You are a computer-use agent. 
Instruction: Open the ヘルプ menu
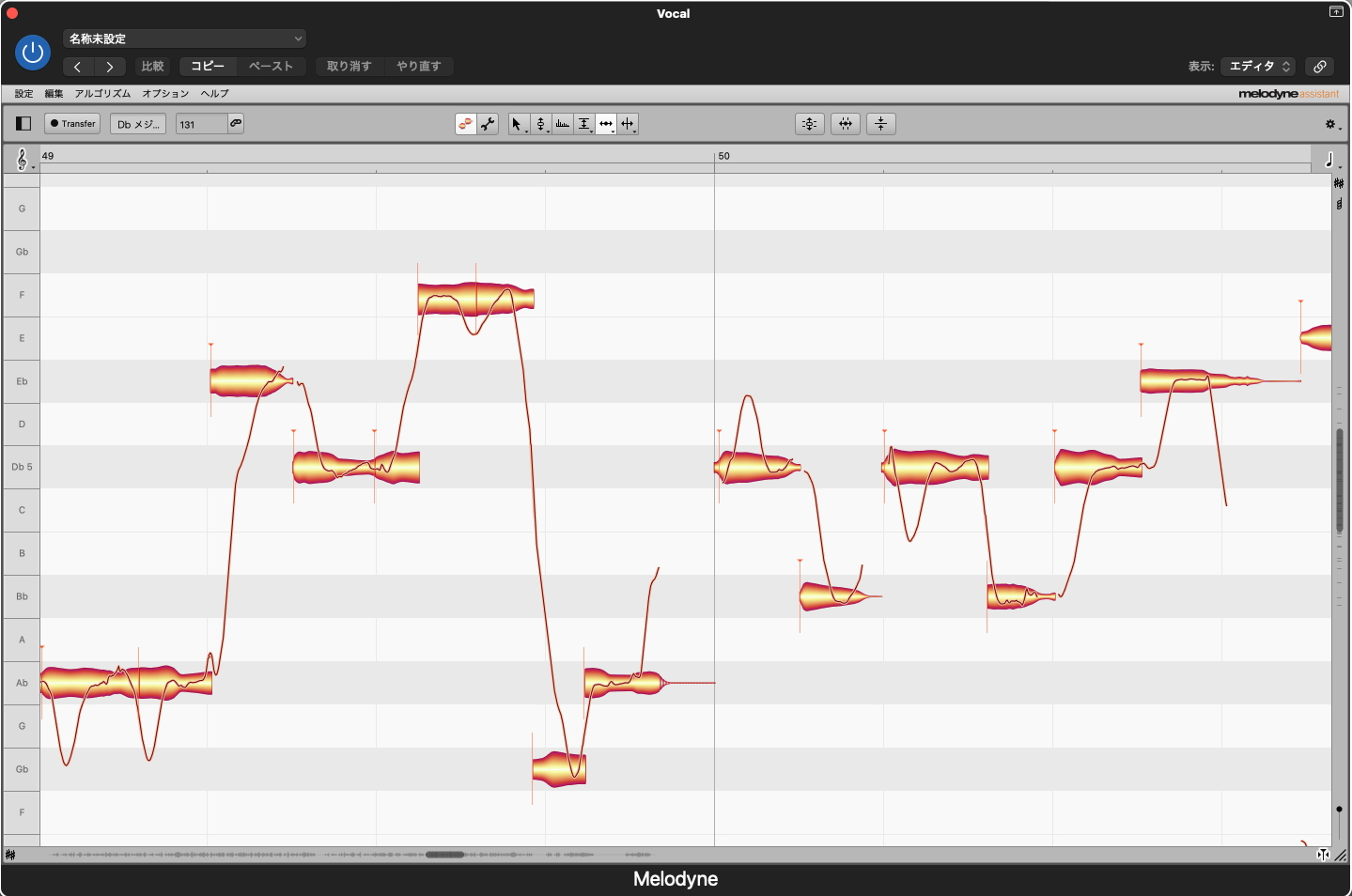214,94
